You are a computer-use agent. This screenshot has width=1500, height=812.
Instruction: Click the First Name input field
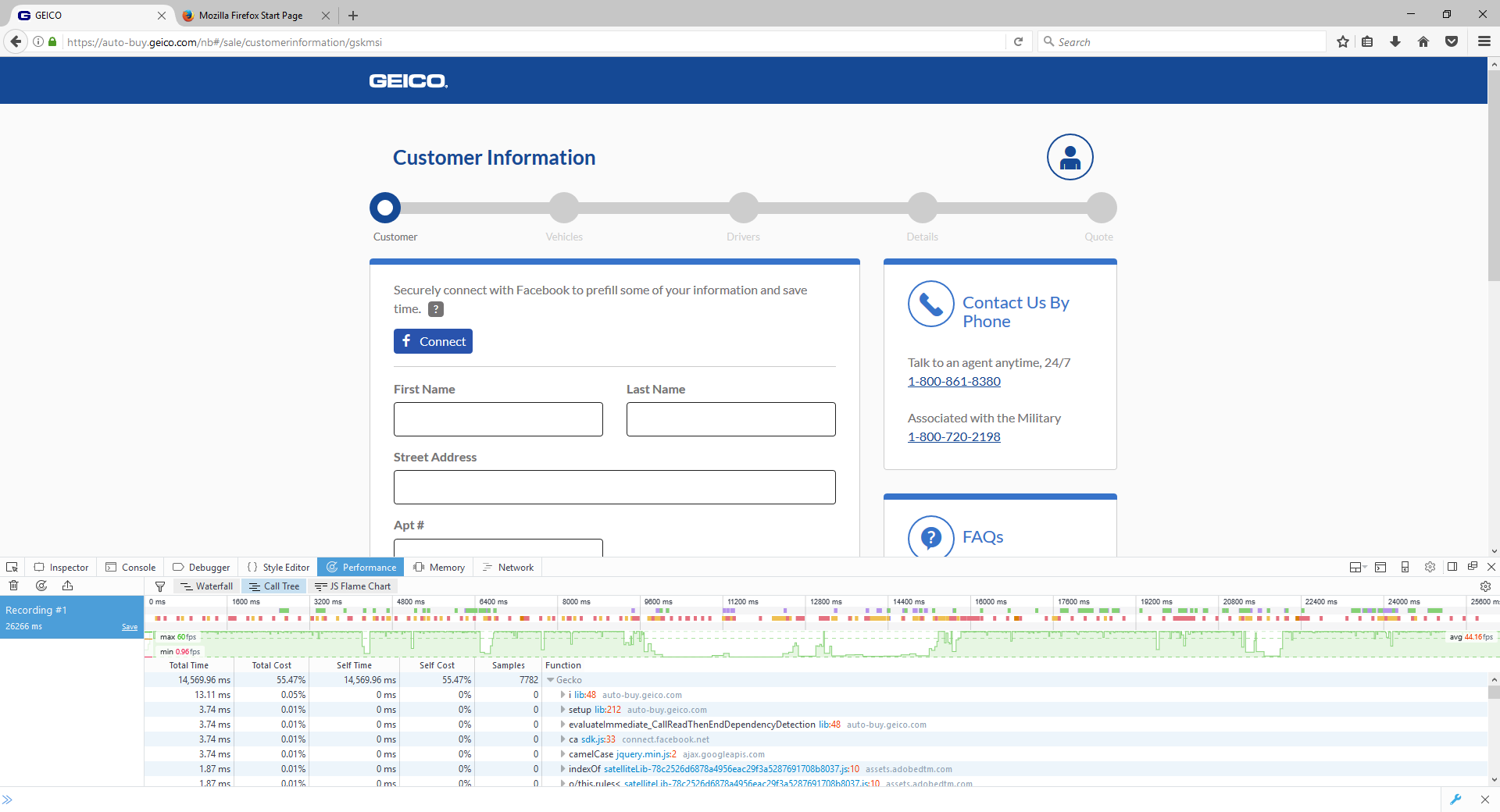[x=498, y=419]
